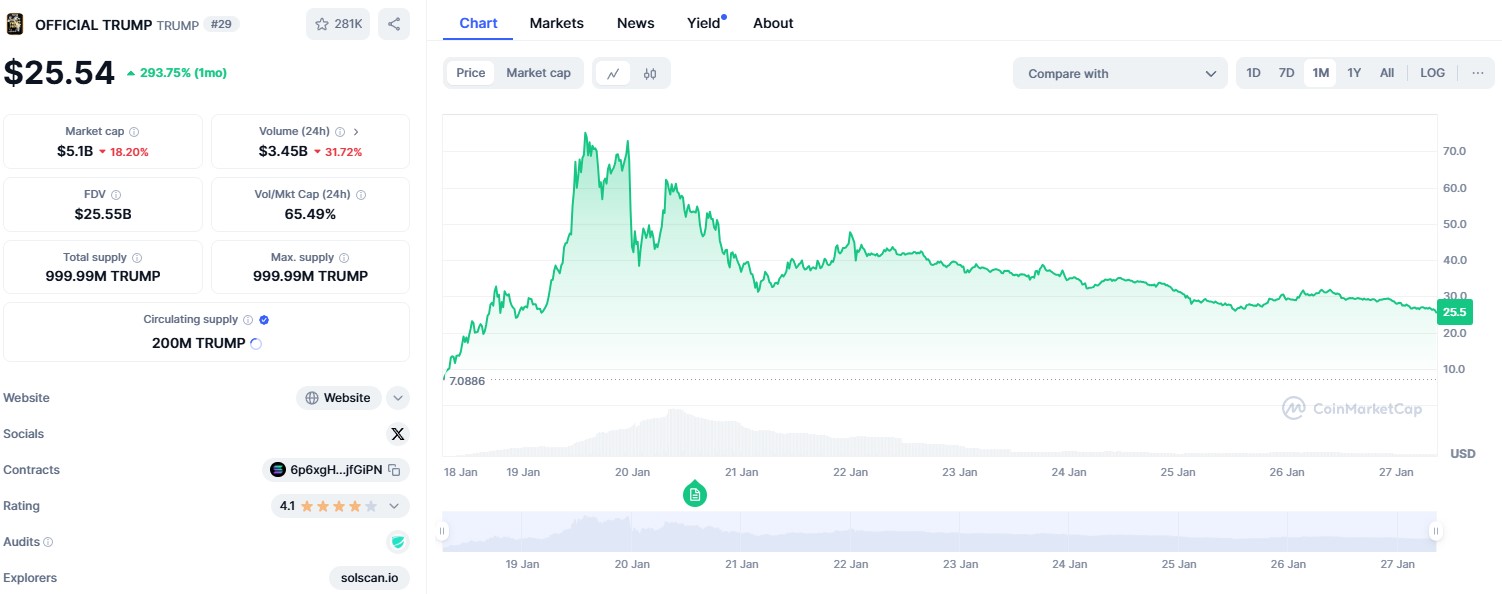Switch to the Markets tab
Image resolution: width=1502 pixels, height=594 pixels.
coord(557,22)
